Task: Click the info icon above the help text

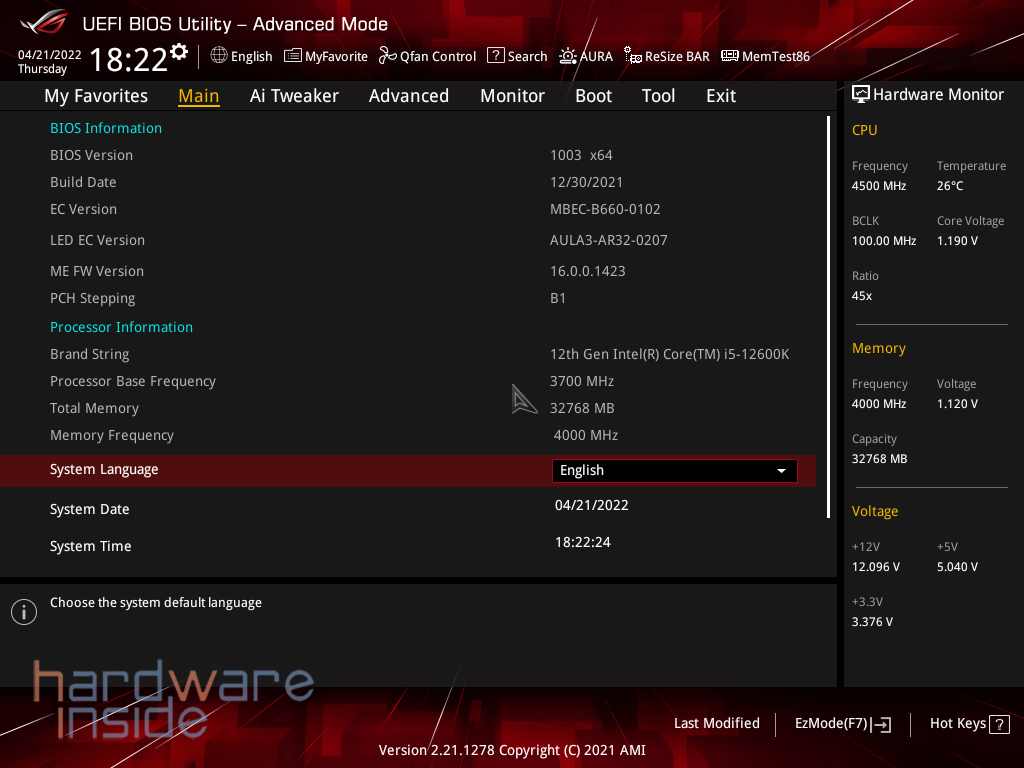Action: point(23,611)
